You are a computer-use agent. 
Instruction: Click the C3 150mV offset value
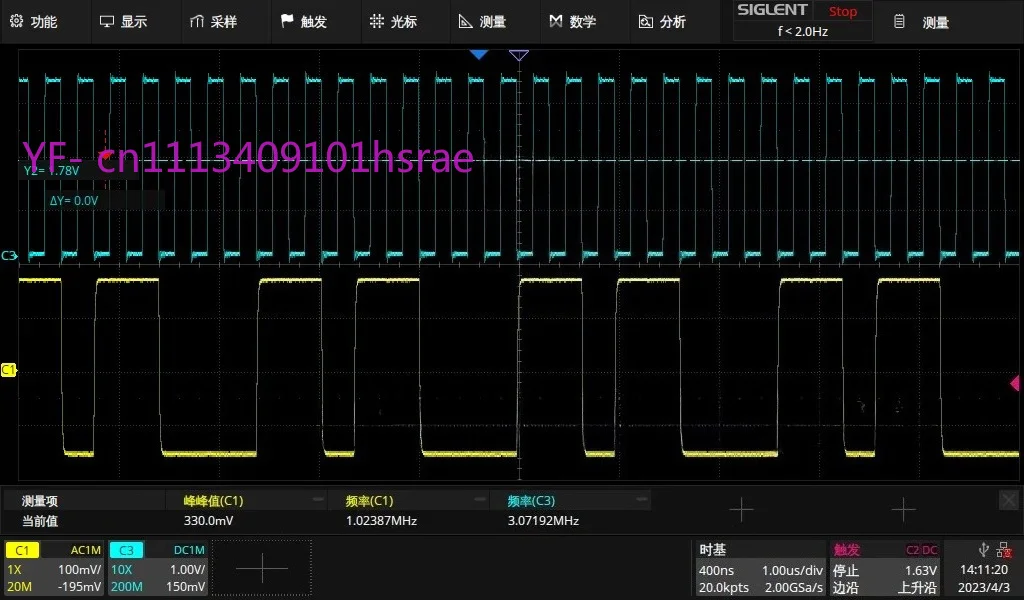(185, 586)
